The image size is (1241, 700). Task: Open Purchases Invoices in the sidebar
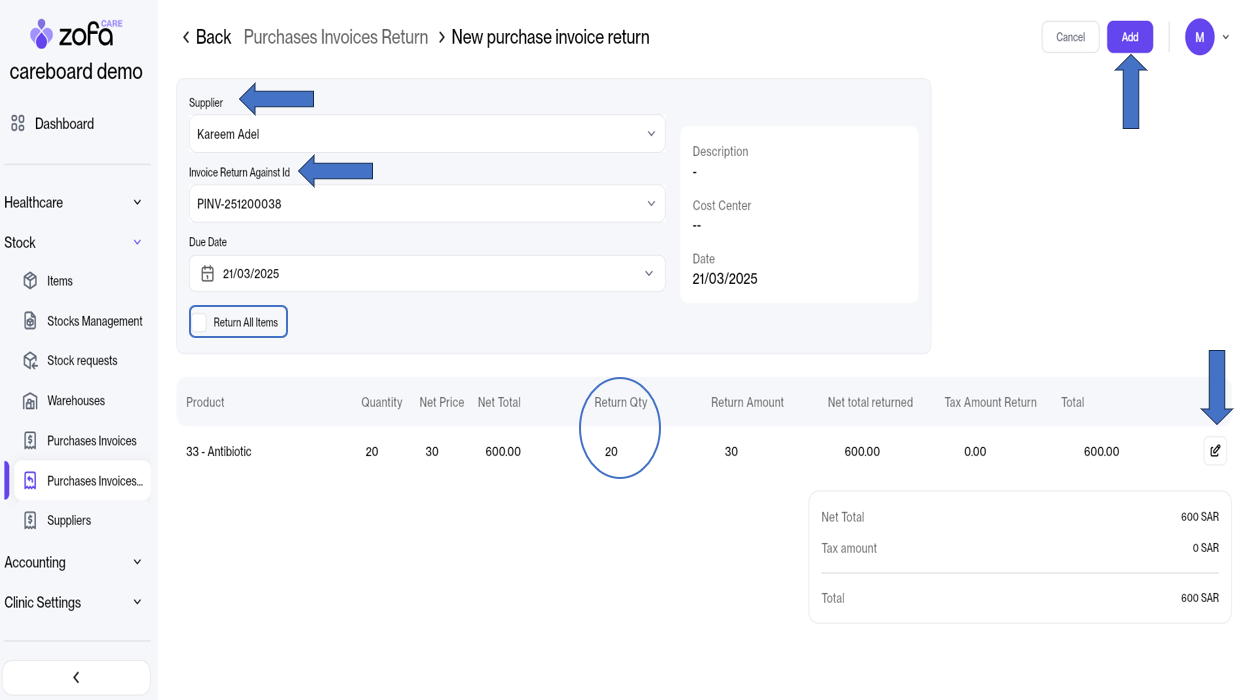click(91, 441)
